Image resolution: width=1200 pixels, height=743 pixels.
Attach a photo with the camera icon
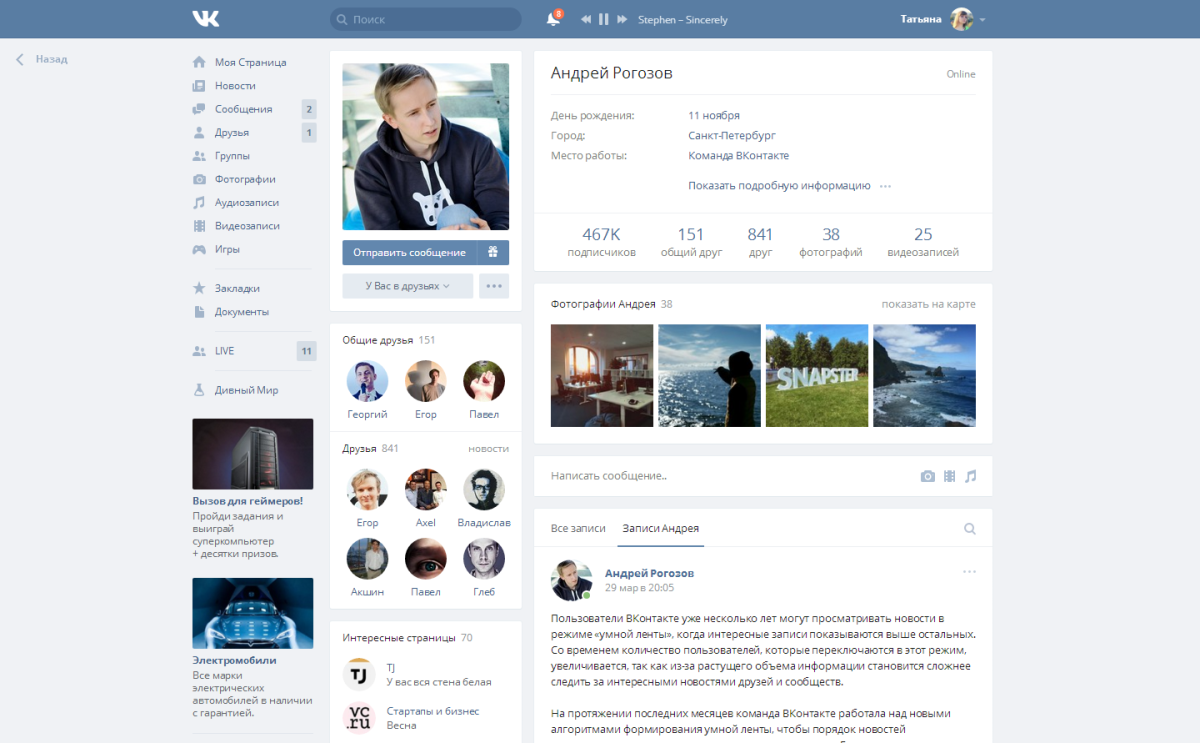coord(927,476)
